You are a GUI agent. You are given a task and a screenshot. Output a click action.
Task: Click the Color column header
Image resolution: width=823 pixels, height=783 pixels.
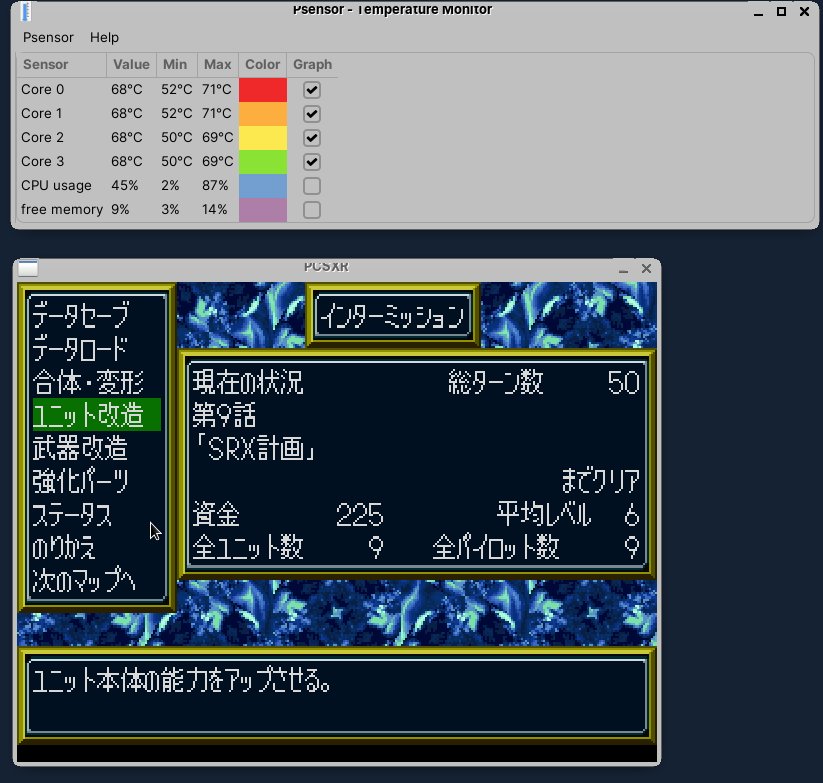click(x=262, y=65)
